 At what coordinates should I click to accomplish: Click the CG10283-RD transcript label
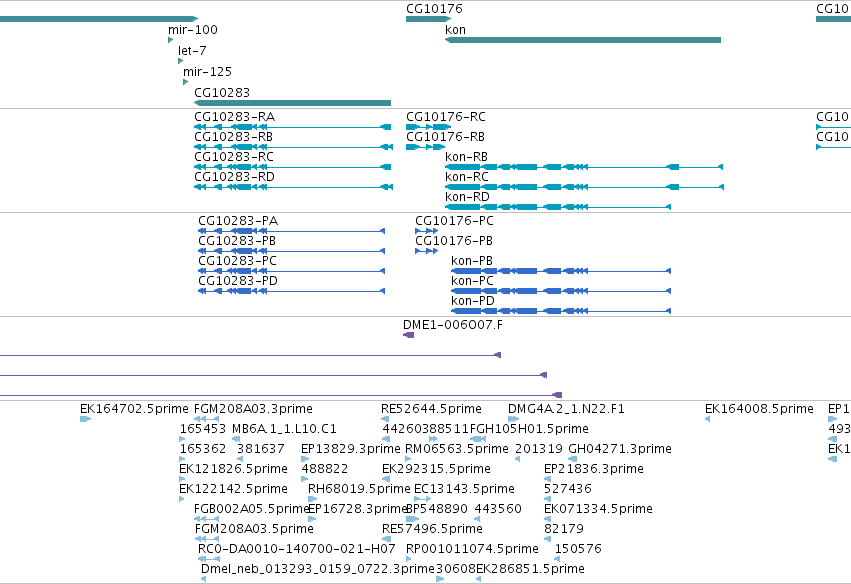click(234, 177)
